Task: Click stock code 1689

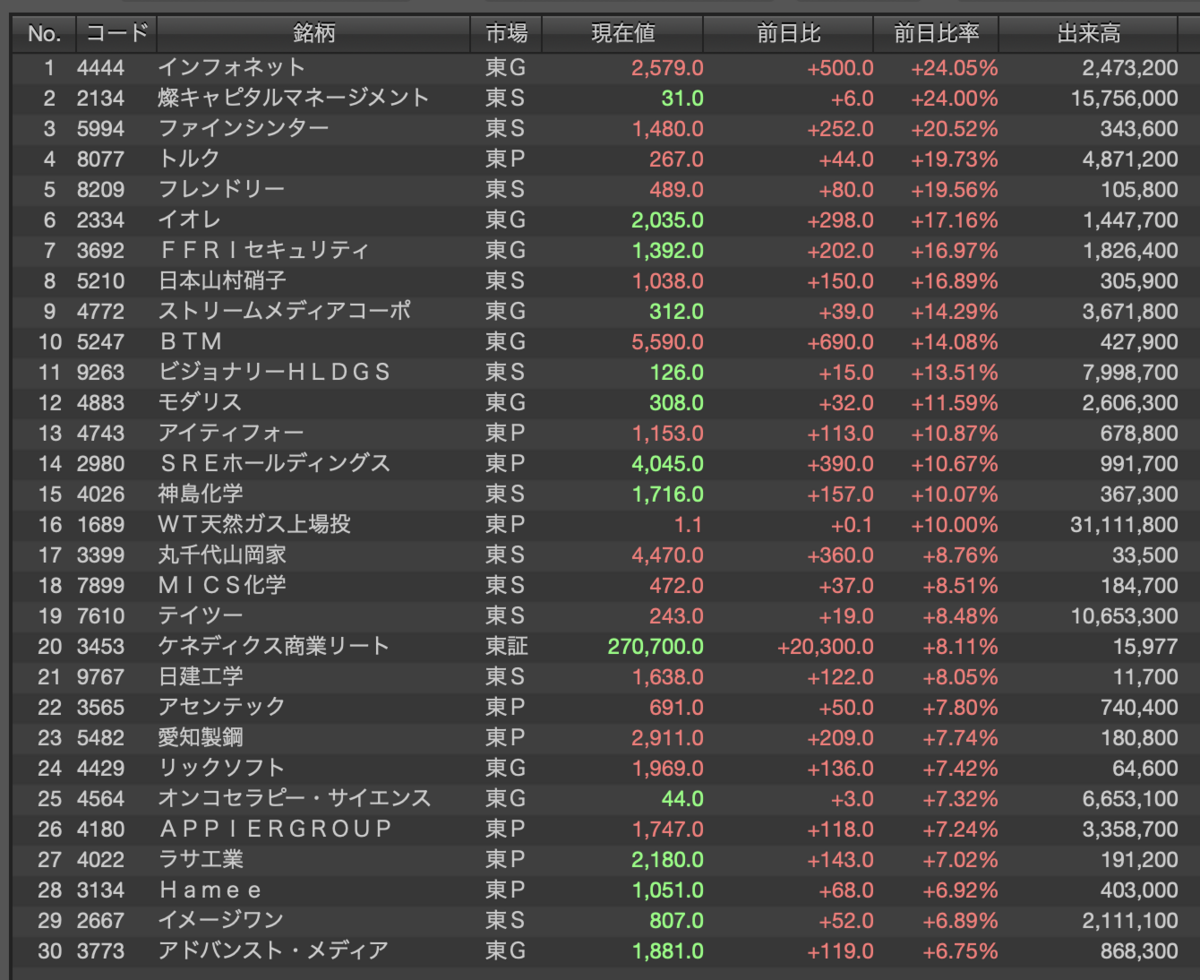Action: click(101, 525)
